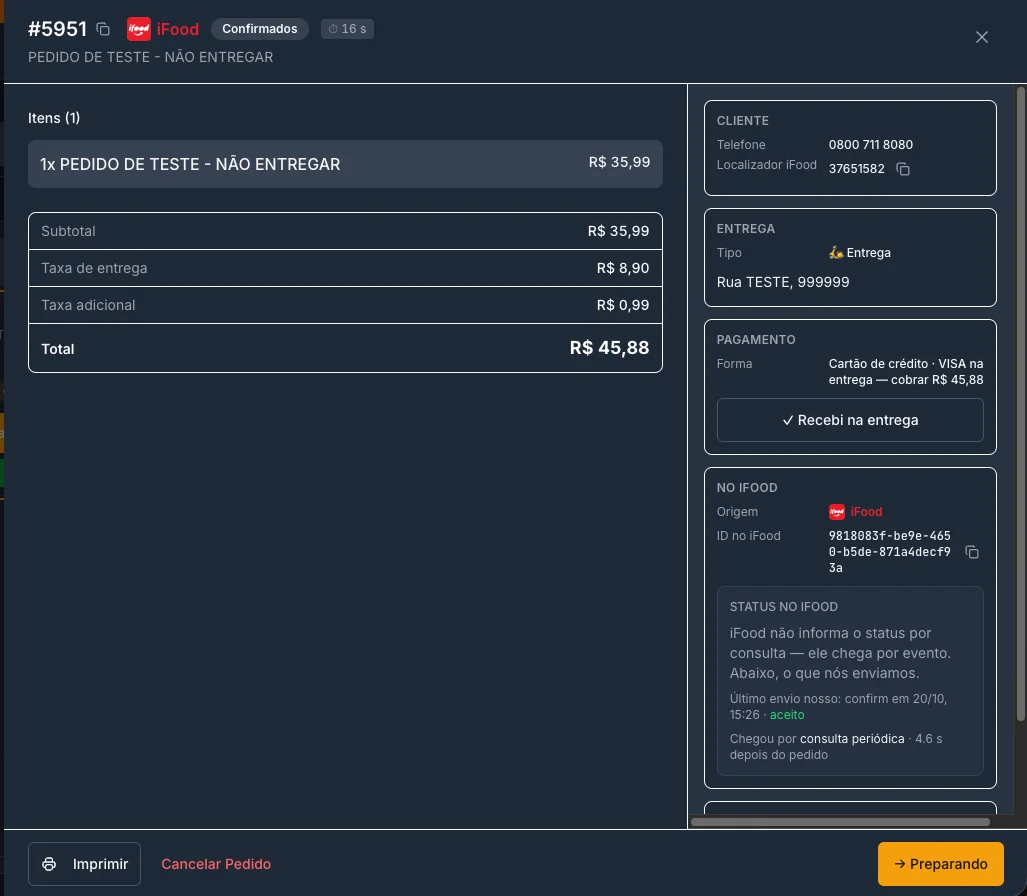This screenshot has width=1027, height=896.
Task: Click the payment text 'Cartão de crédito · VISA'
Action: pyautogui.click(x=897, y=364)
